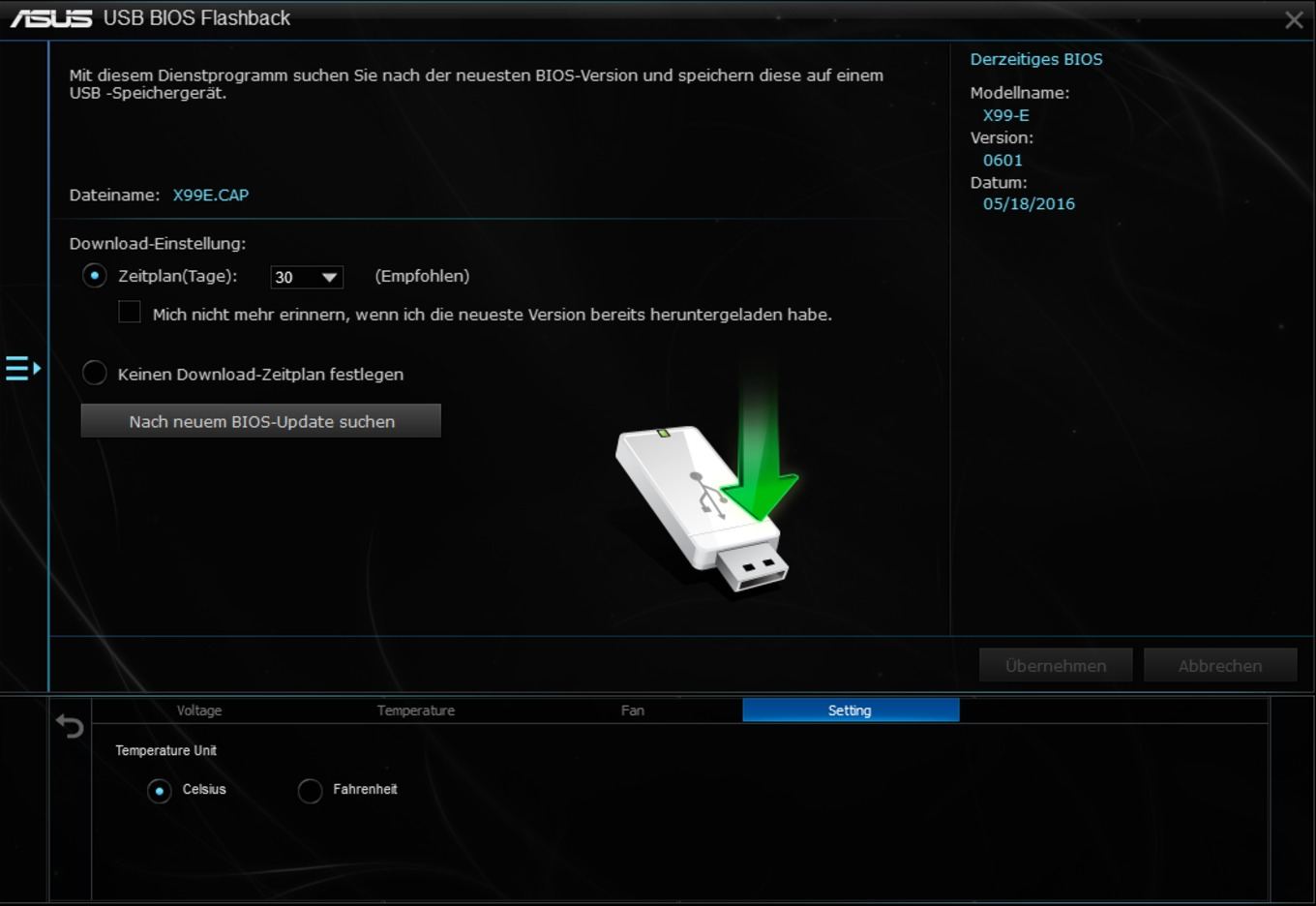Check 'Mich nicht mehr erinnern' checkbox
The image size is (1316, 906).
pyautogui.click(x=130, y=312)
